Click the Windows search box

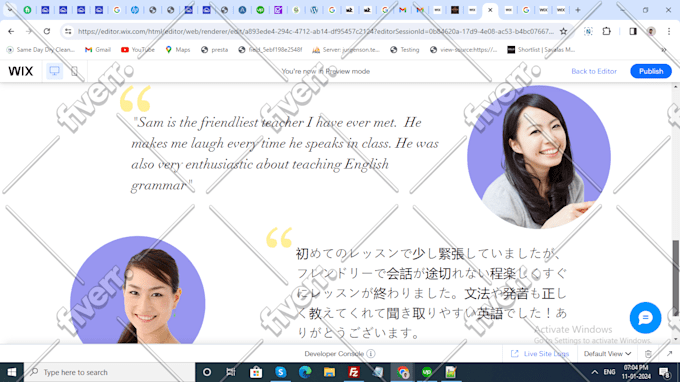pyautogui.click(x=109, y=372)
